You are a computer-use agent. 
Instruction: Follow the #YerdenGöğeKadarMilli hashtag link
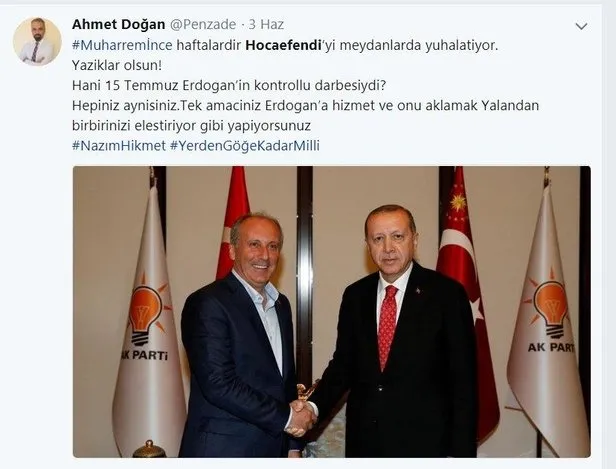tap(245, 146)
